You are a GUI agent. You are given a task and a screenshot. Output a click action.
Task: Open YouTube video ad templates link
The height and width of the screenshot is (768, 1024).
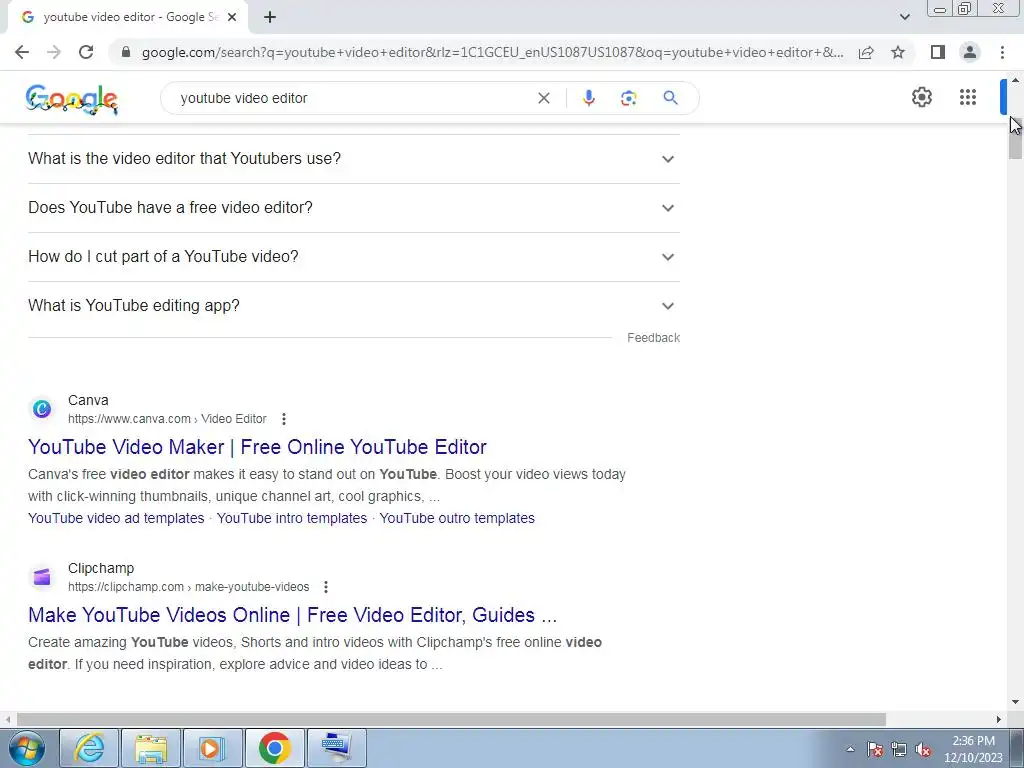tap(116, 518)
